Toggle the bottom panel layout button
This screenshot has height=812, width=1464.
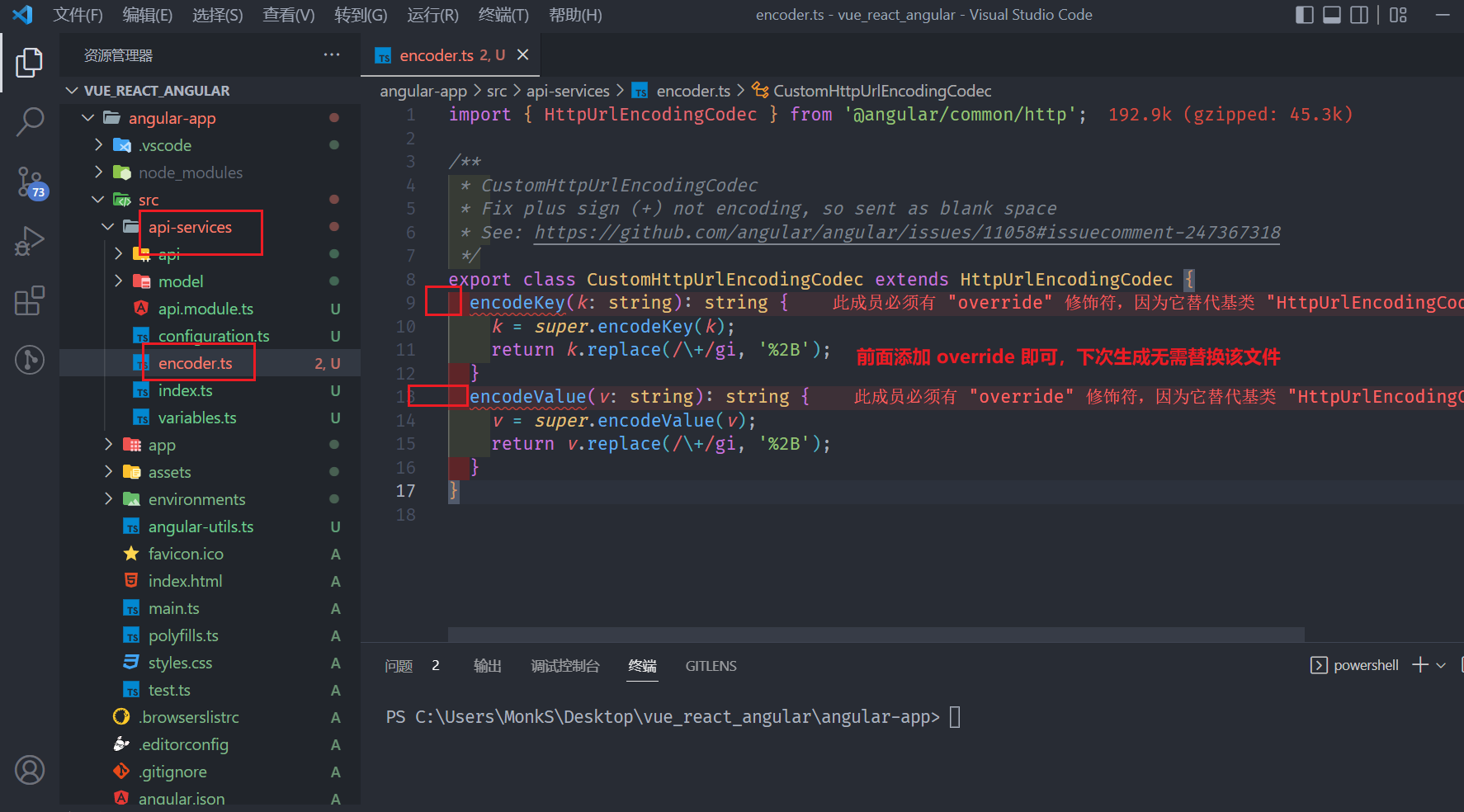(x=1332, y=15)
